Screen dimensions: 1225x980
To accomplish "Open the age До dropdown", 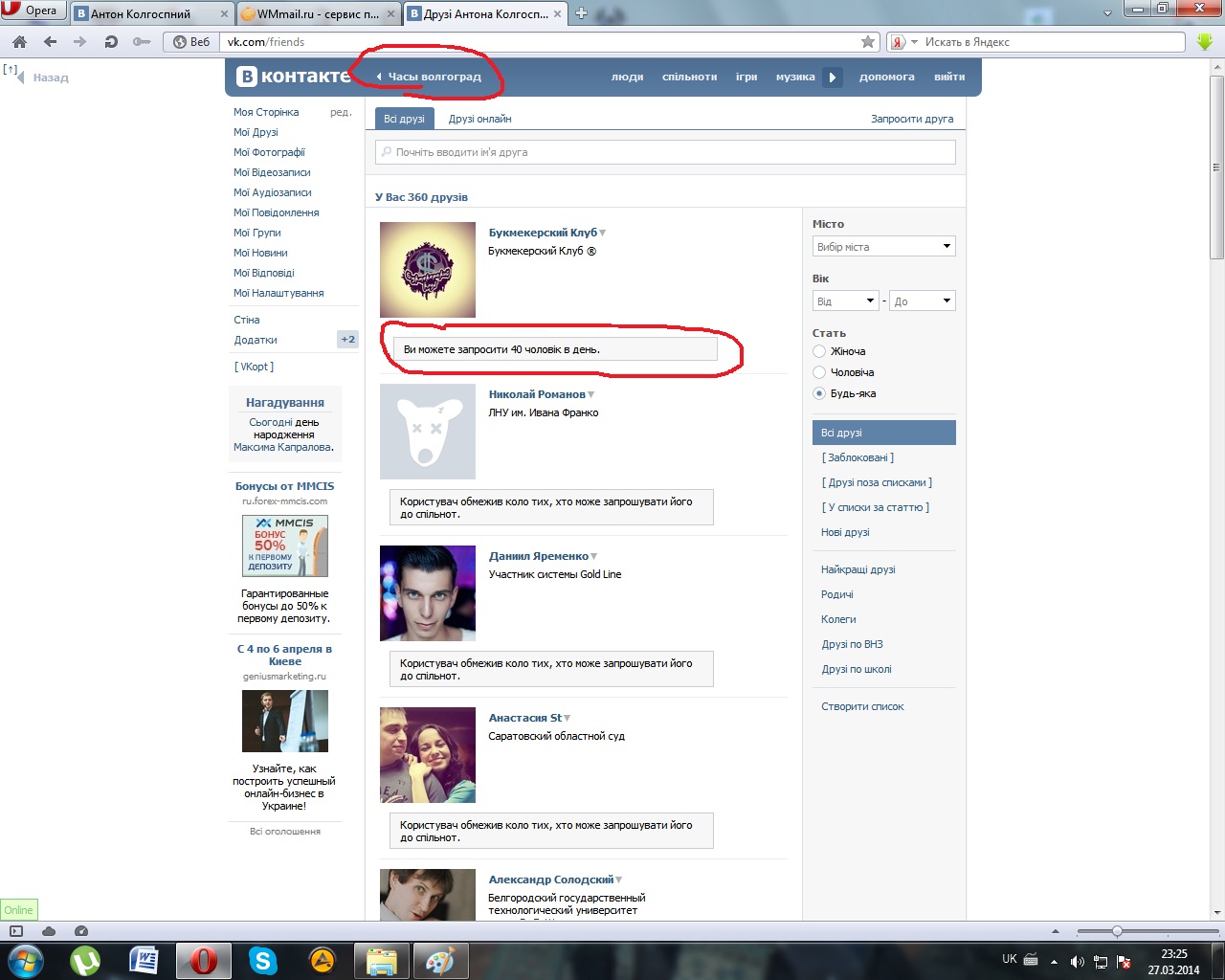I will tap(923, 301).
